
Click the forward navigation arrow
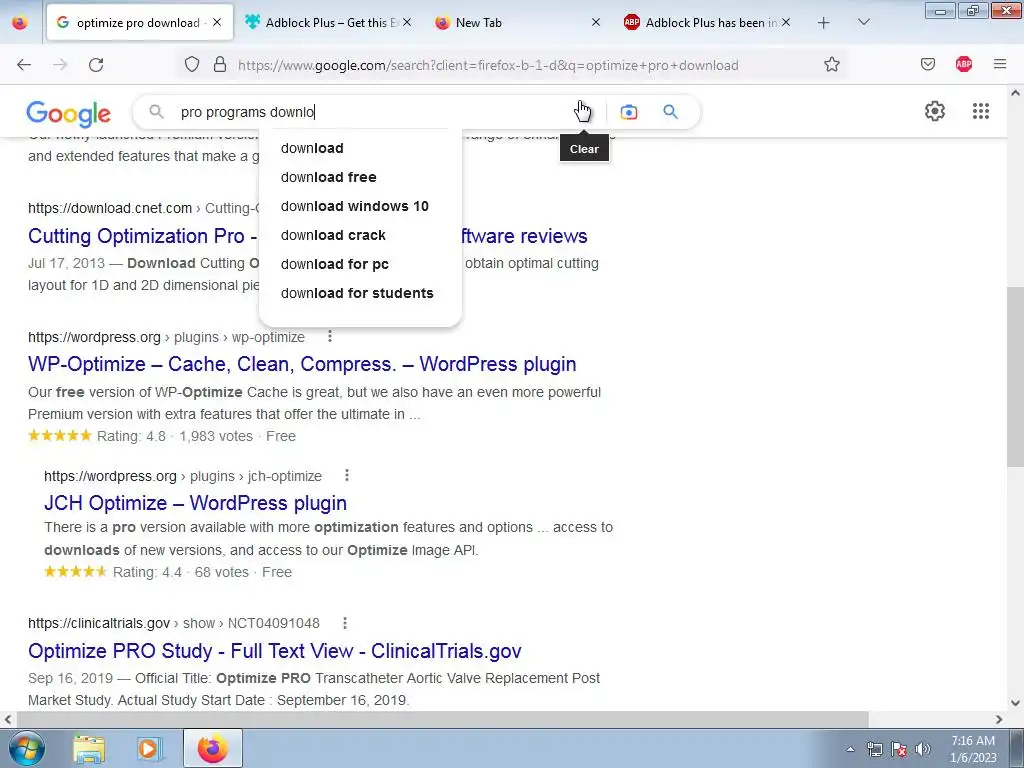(60, 65)
